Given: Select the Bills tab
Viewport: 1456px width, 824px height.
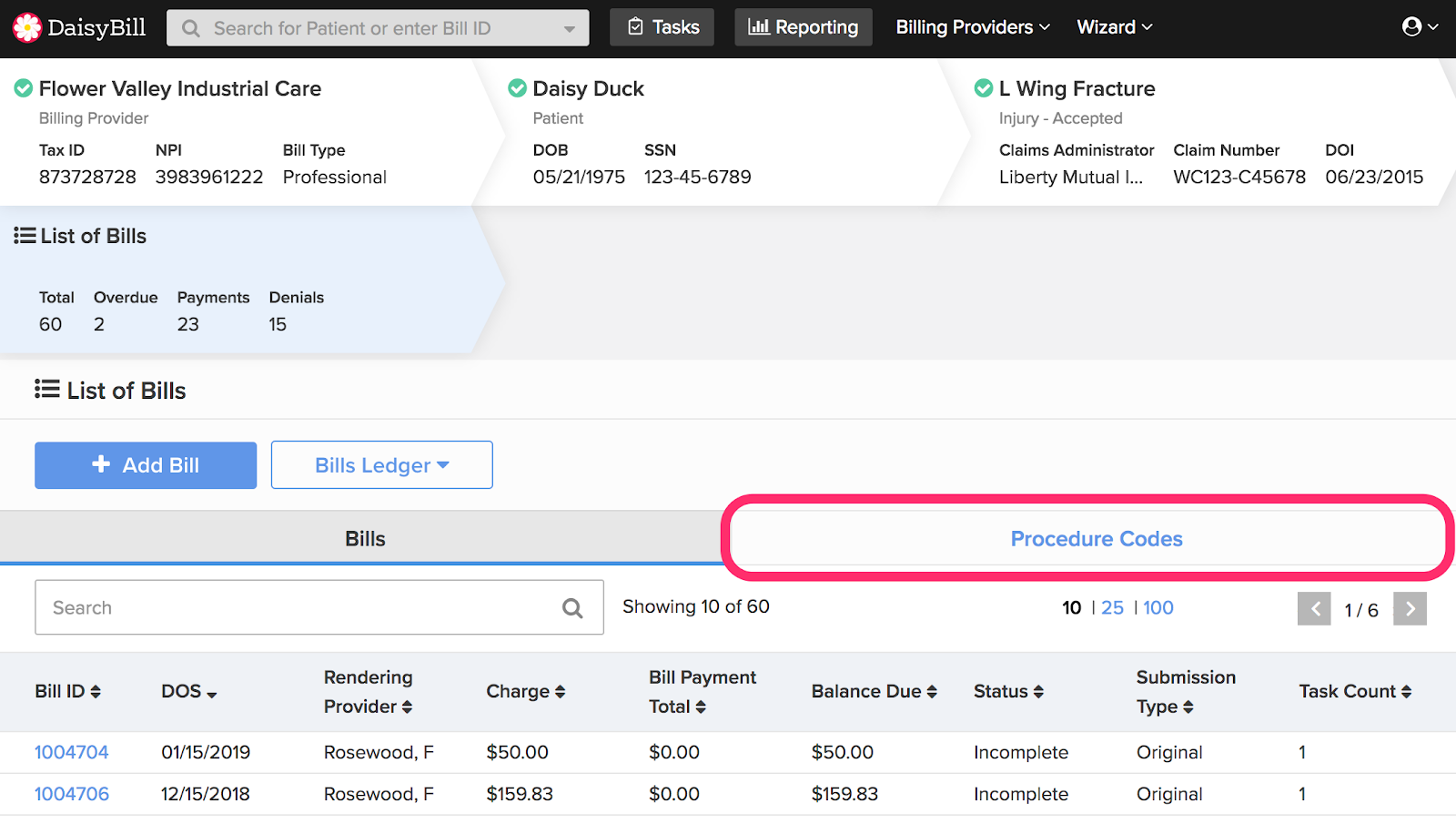Looking at the screenshot, I should 365,539.
